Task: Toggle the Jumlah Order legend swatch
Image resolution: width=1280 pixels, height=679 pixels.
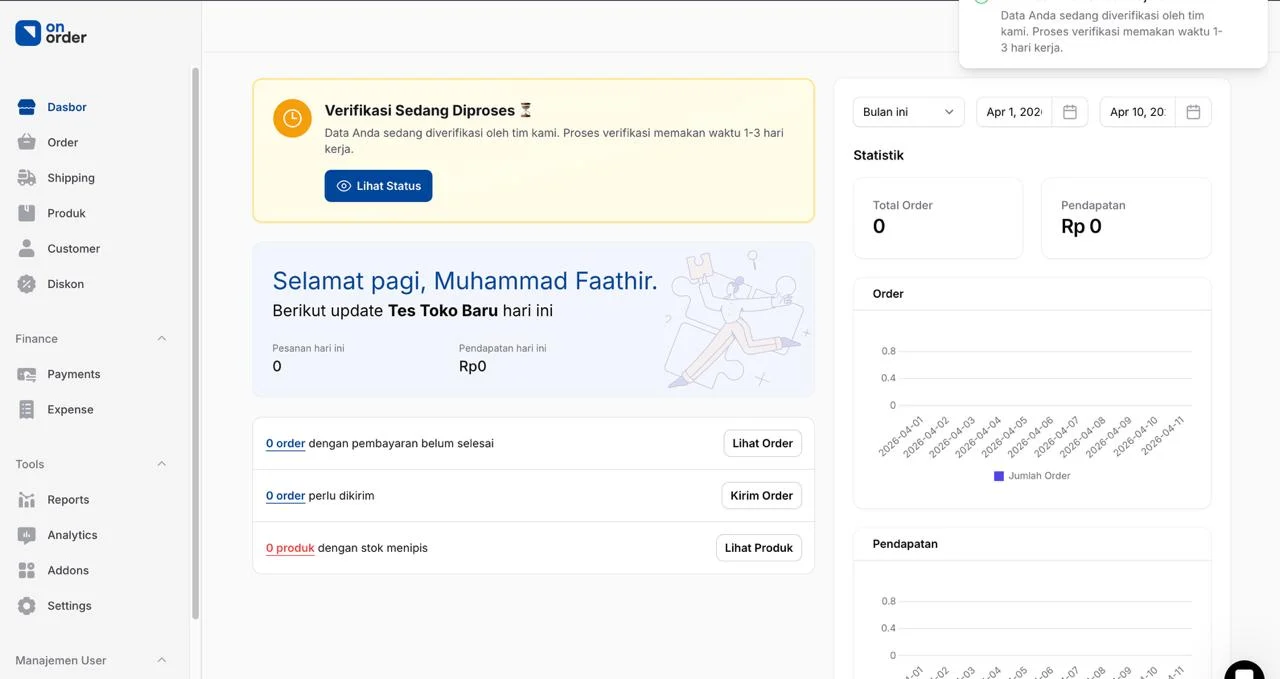Action: [998, 476]
